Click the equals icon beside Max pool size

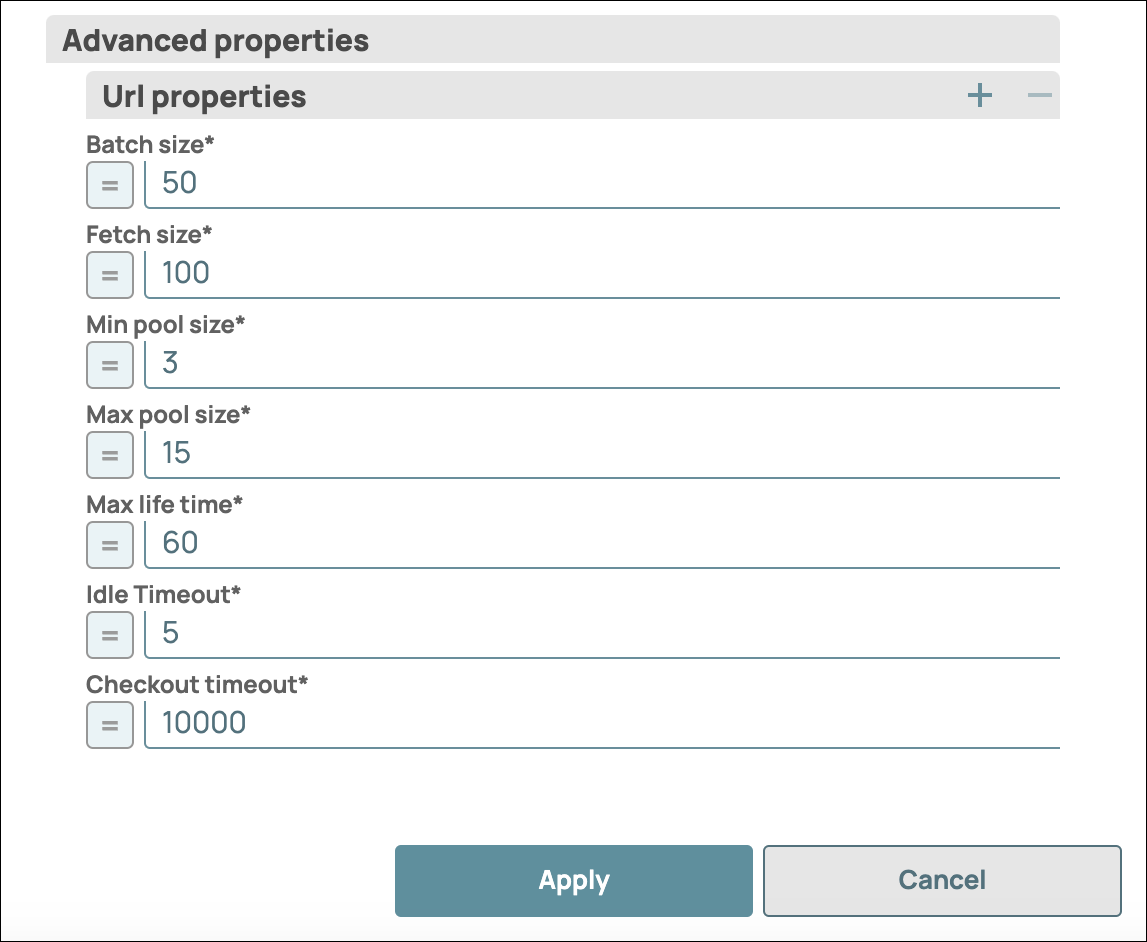[109, 455]
